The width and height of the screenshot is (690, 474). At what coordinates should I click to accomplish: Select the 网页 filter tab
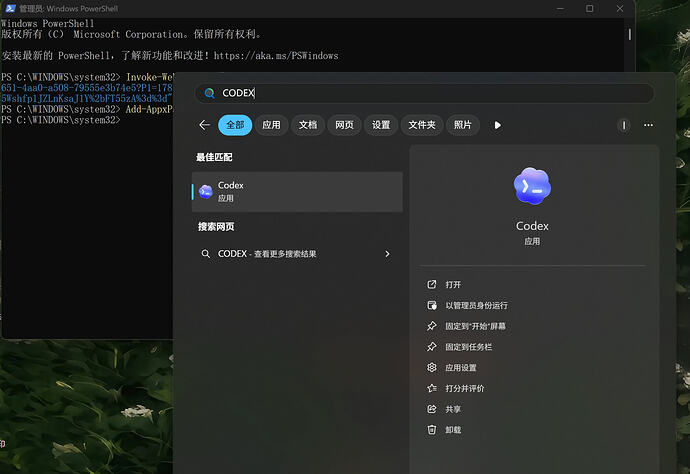(x=345, y=125)
